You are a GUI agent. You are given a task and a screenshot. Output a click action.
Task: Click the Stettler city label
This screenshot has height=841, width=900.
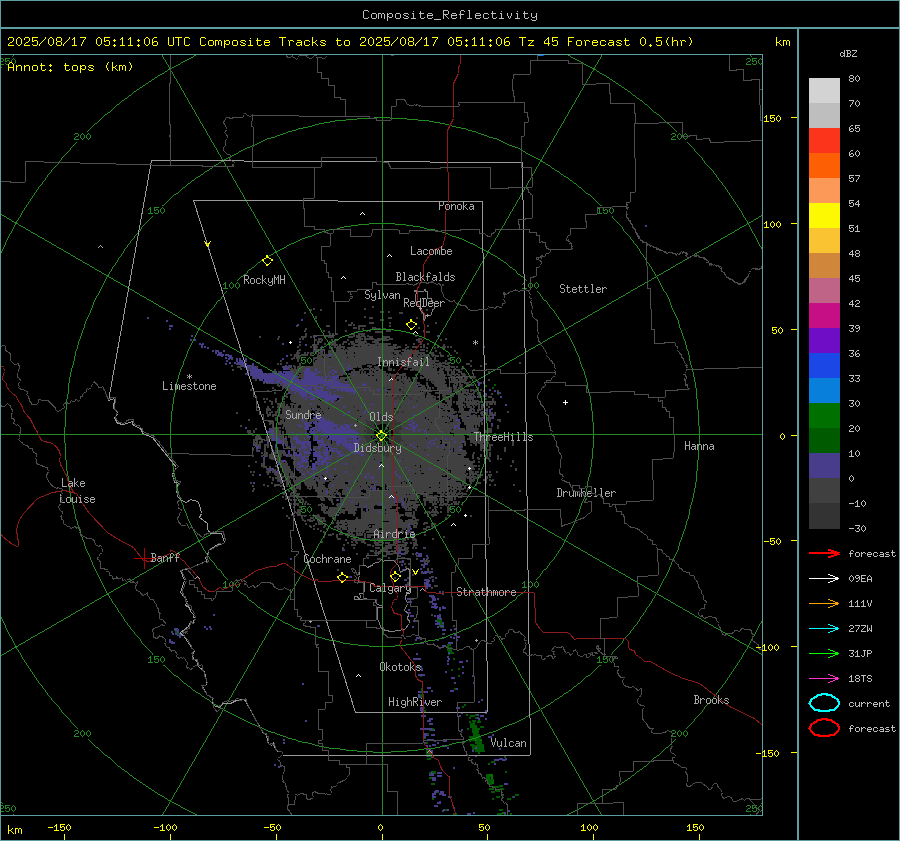(x=583, y=289)
